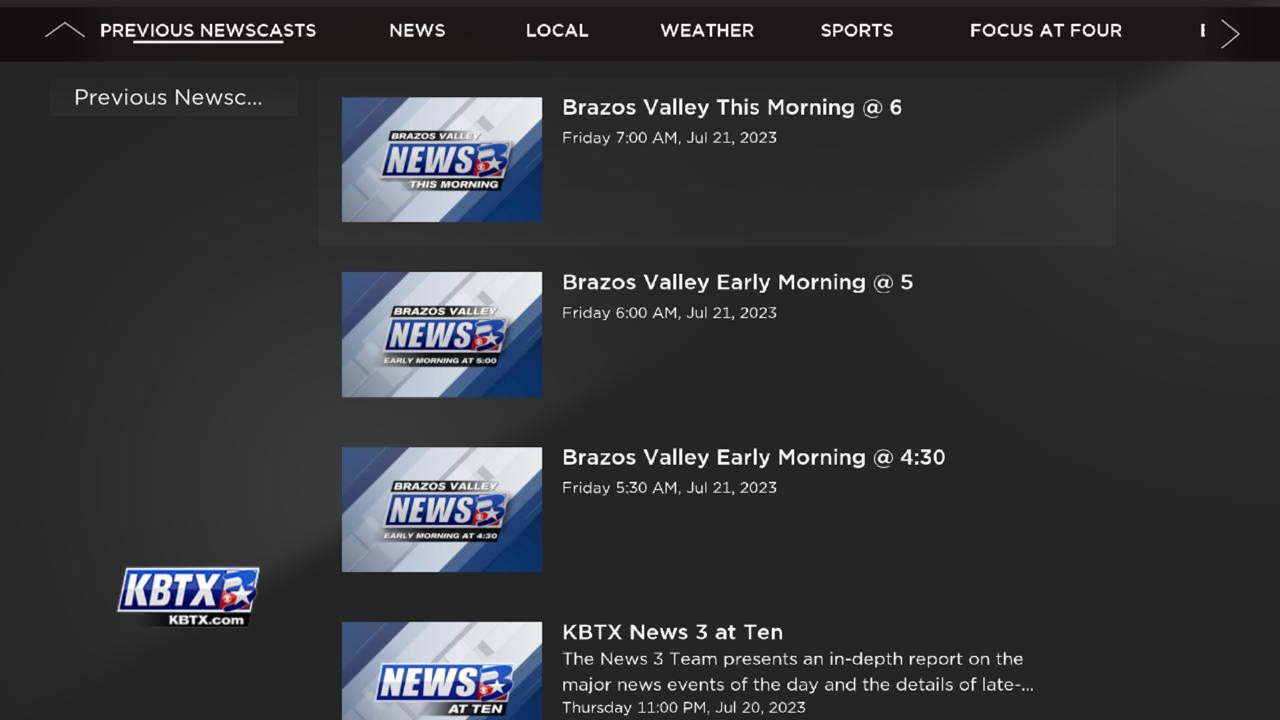Open Brazos Valley Early Morning @ 4:30 title
The image size is (1280, 720).
754,457
